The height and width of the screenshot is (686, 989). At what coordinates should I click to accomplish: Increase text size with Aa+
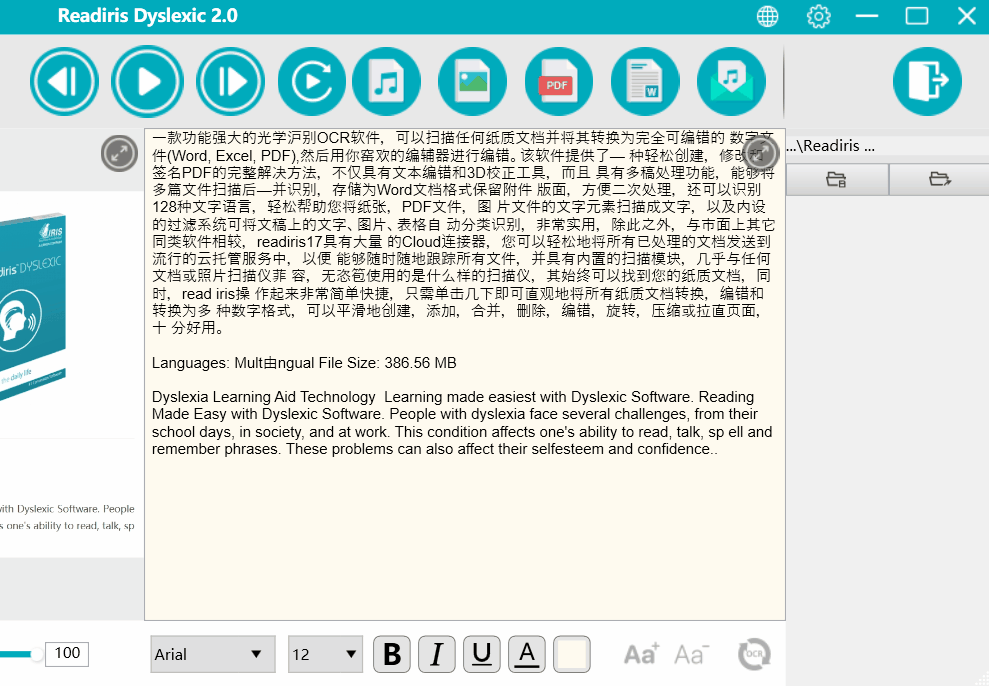point(641,654)
